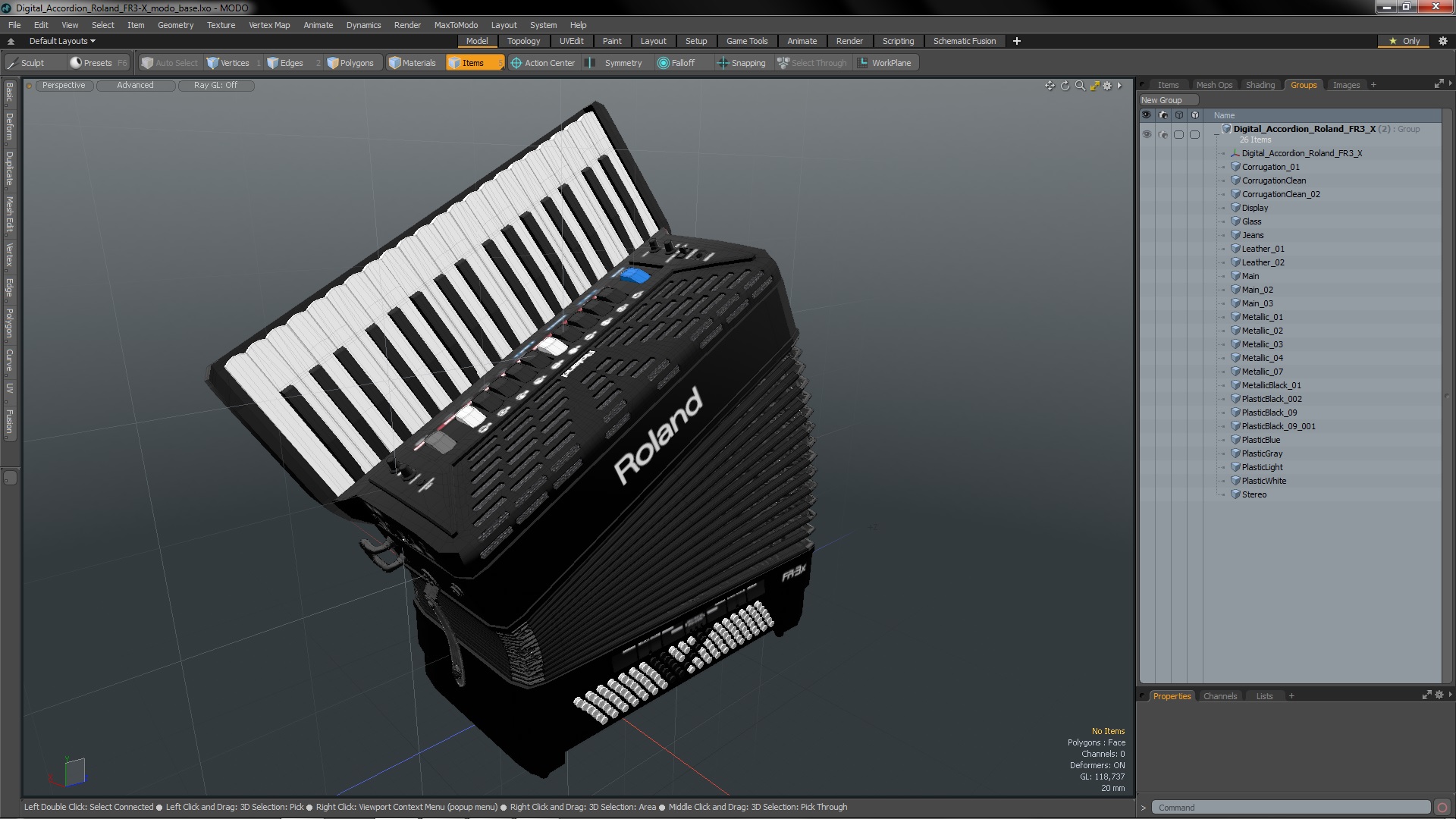1456x819 pixels.
Task: Open the Default Layouts dropdown
Action: (62, 41)
